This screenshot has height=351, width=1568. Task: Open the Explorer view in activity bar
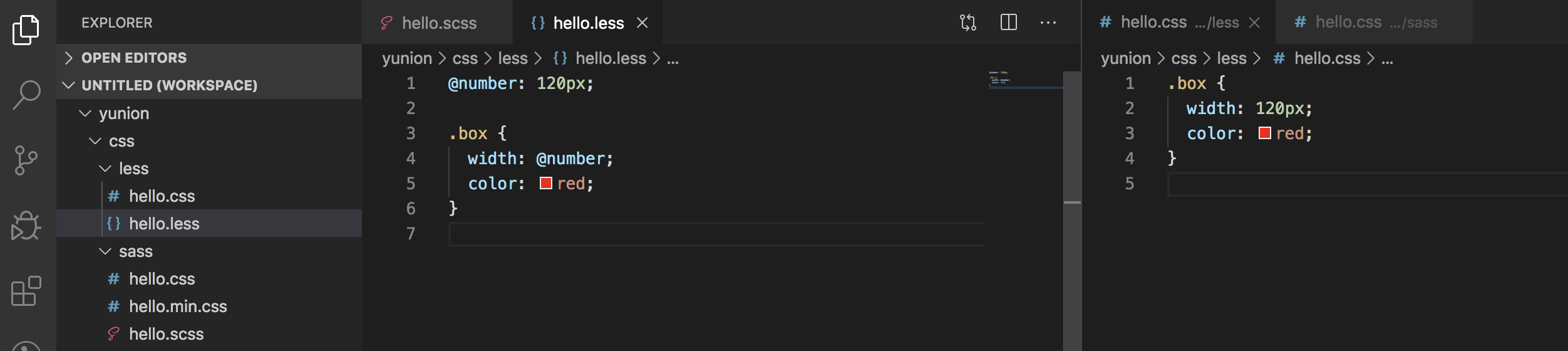point(26,29)
